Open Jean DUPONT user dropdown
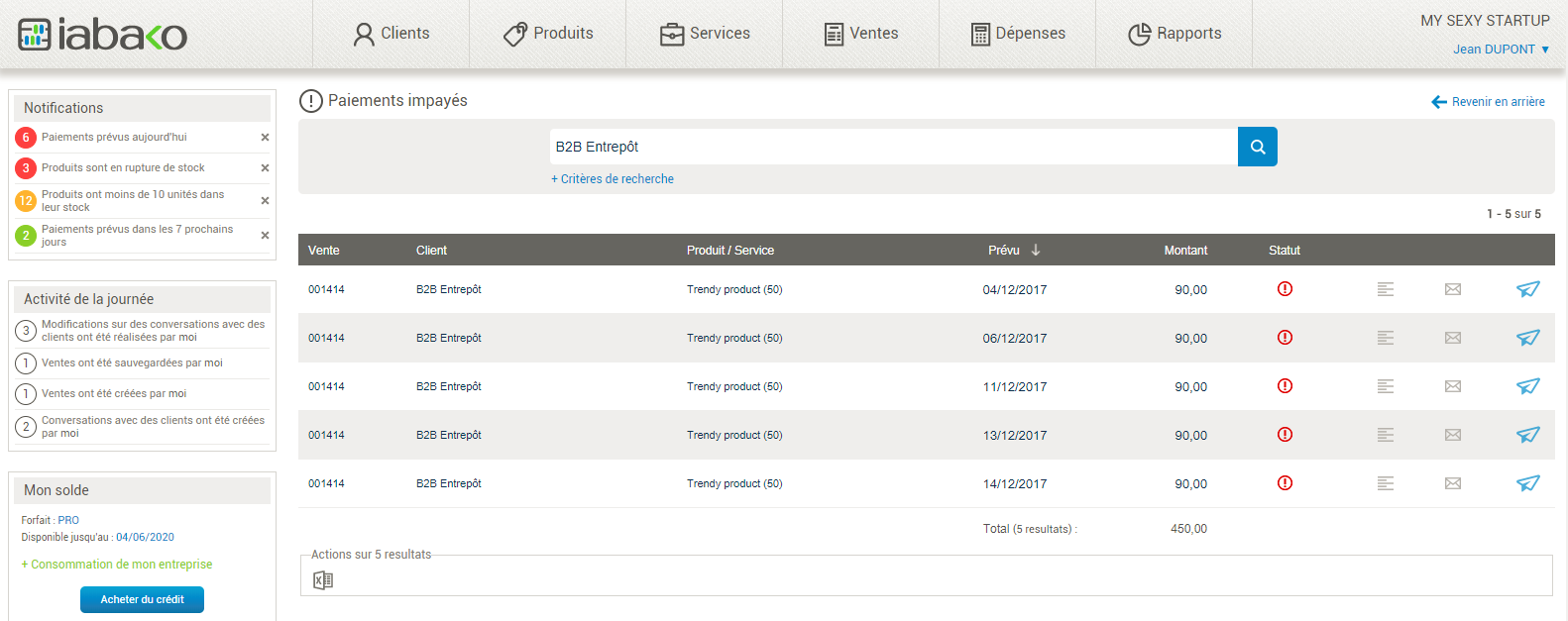 (1501, 50)
